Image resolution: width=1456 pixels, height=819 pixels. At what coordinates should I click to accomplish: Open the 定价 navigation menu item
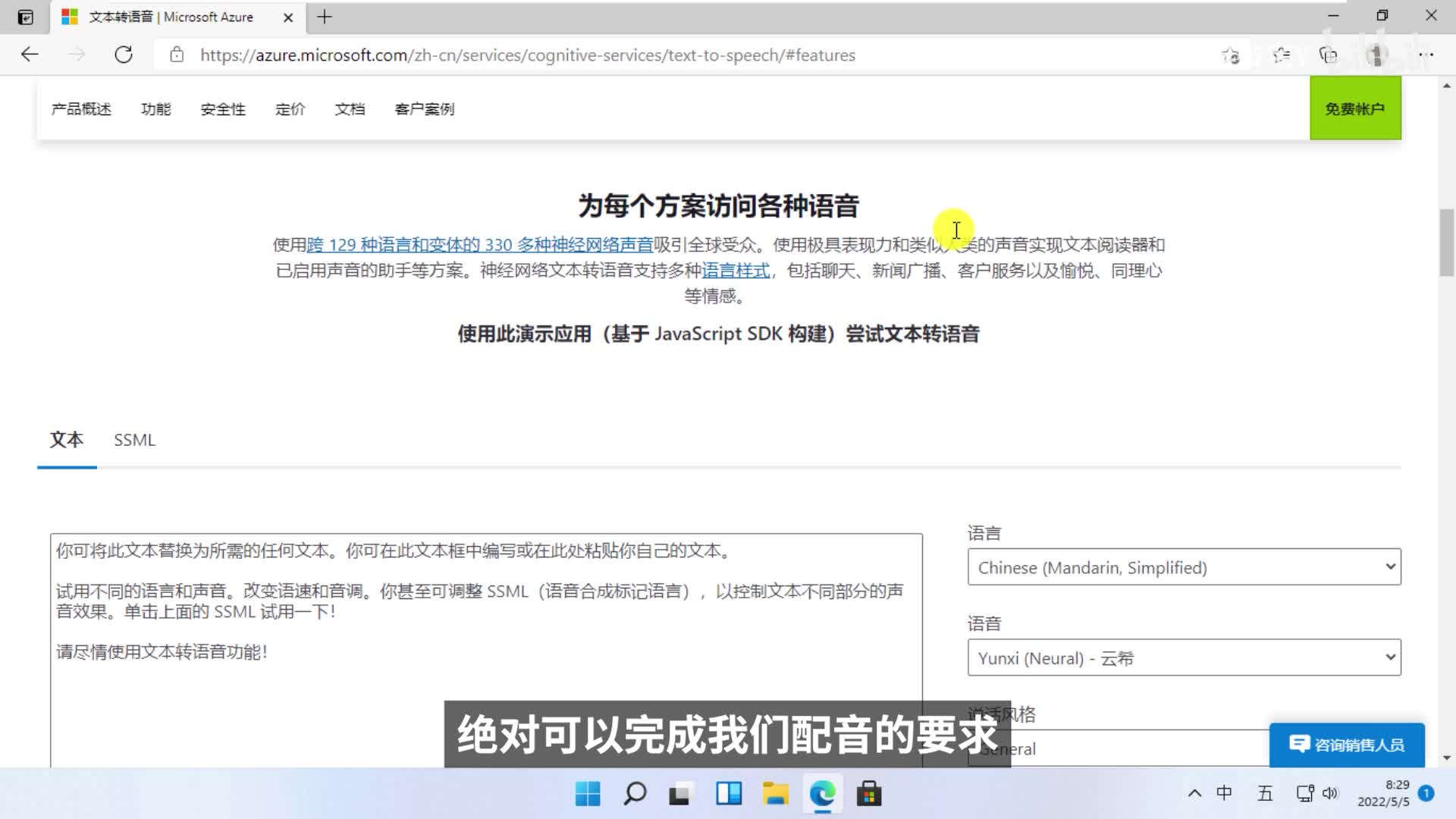tap(290, 109)
